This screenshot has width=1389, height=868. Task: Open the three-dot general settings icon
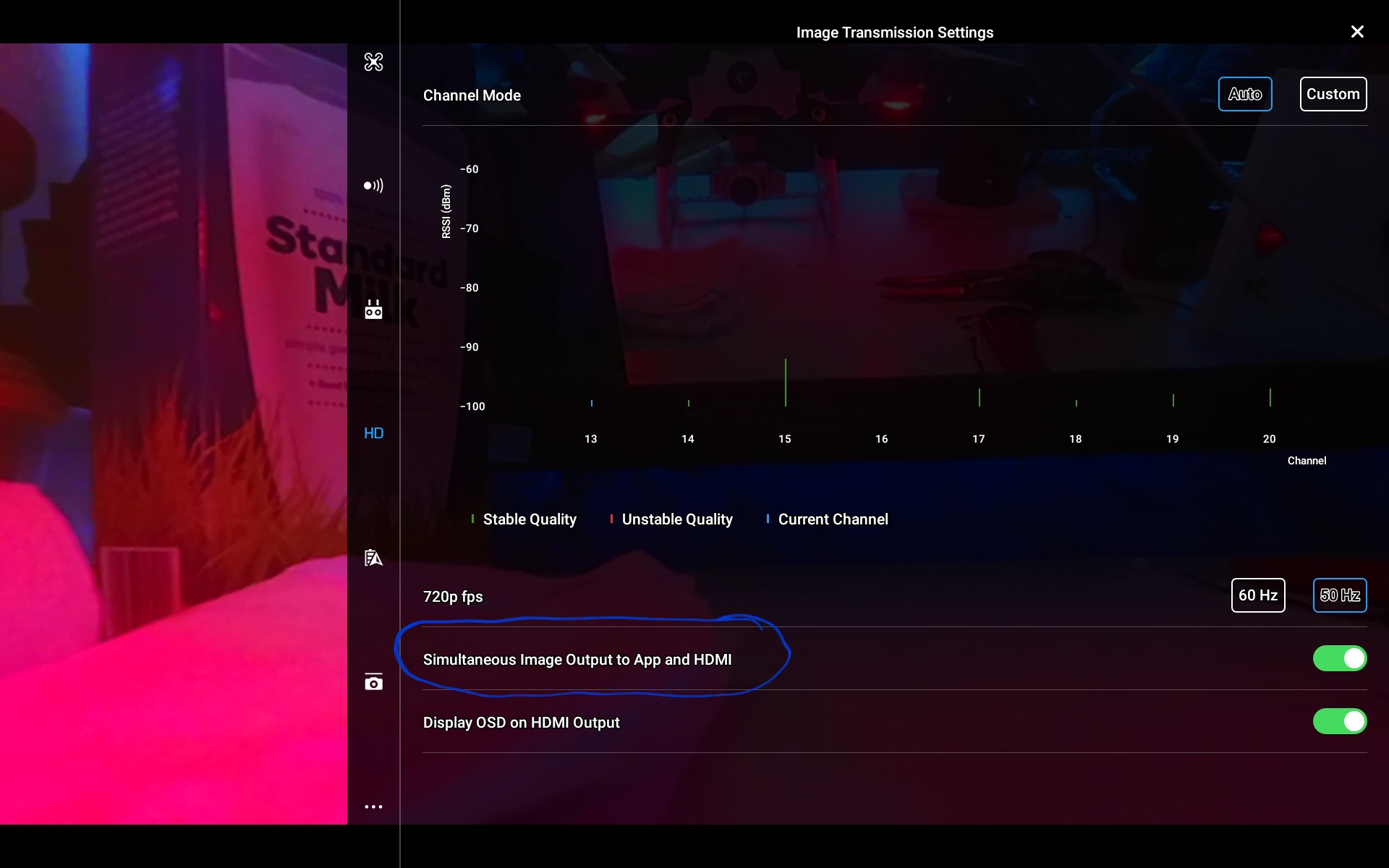[373, 807]
